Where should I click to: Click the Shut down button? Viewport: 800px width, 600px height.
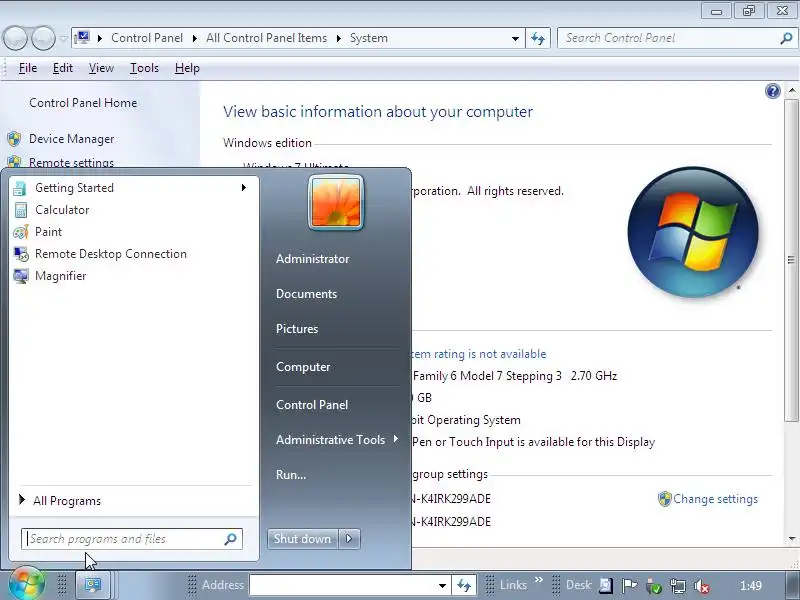tap(302, 539)
